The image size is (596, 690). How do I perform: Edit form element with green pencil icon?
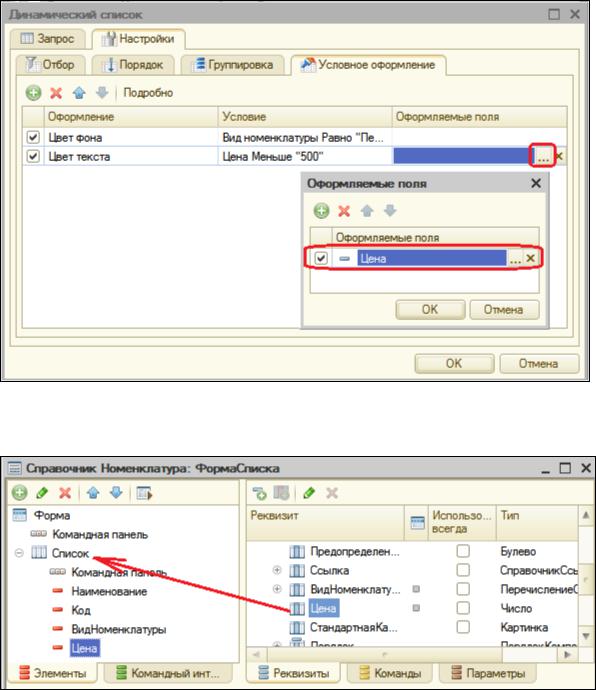point(42,493)
